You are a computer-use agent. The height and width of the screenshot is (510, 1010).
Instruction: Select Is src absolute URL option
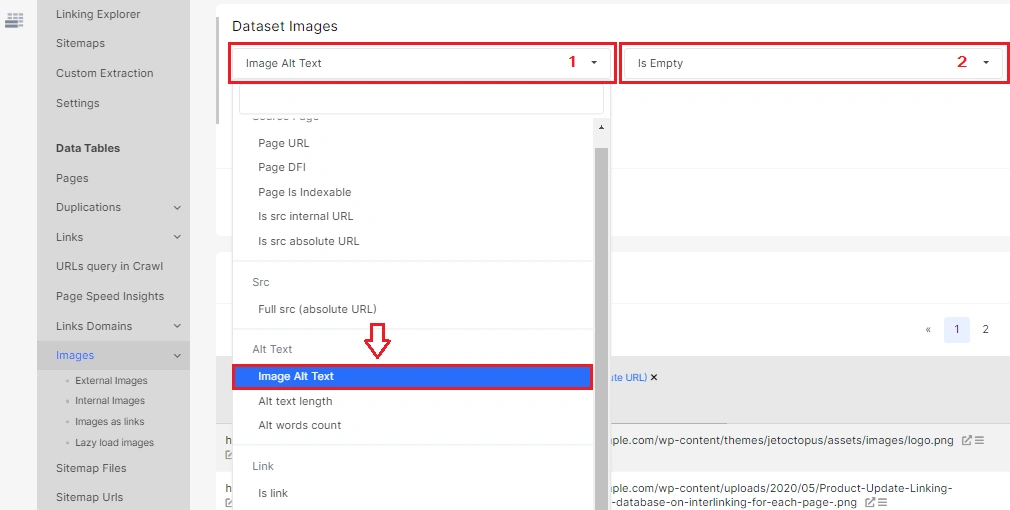coord(309,241)
